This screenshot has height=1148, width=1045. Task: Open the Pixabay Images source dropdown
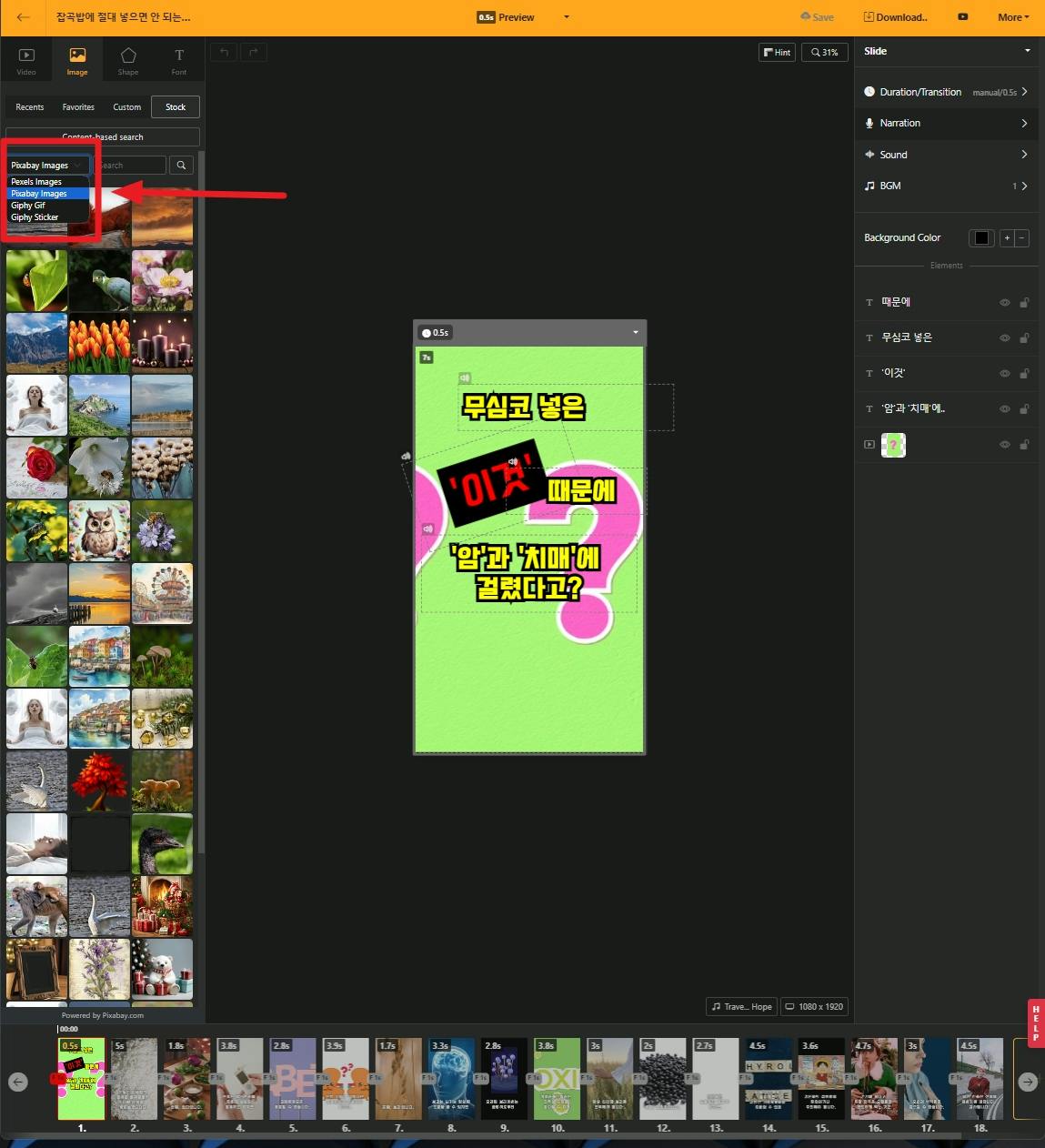pyautogui.click(x=49, y=165)
